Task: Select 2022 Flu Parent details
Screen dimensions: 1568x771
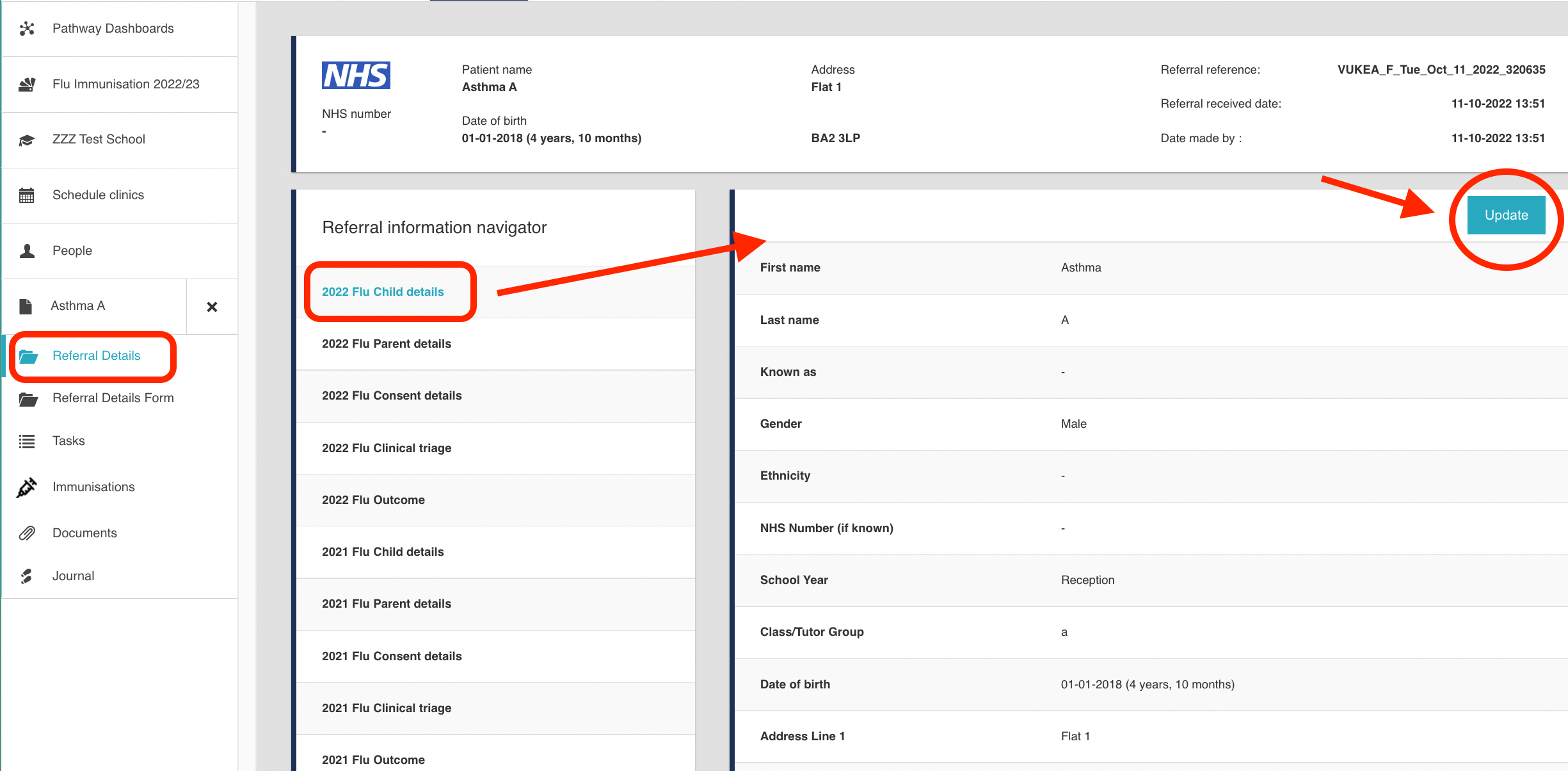Action: click(x=387, y=344)
